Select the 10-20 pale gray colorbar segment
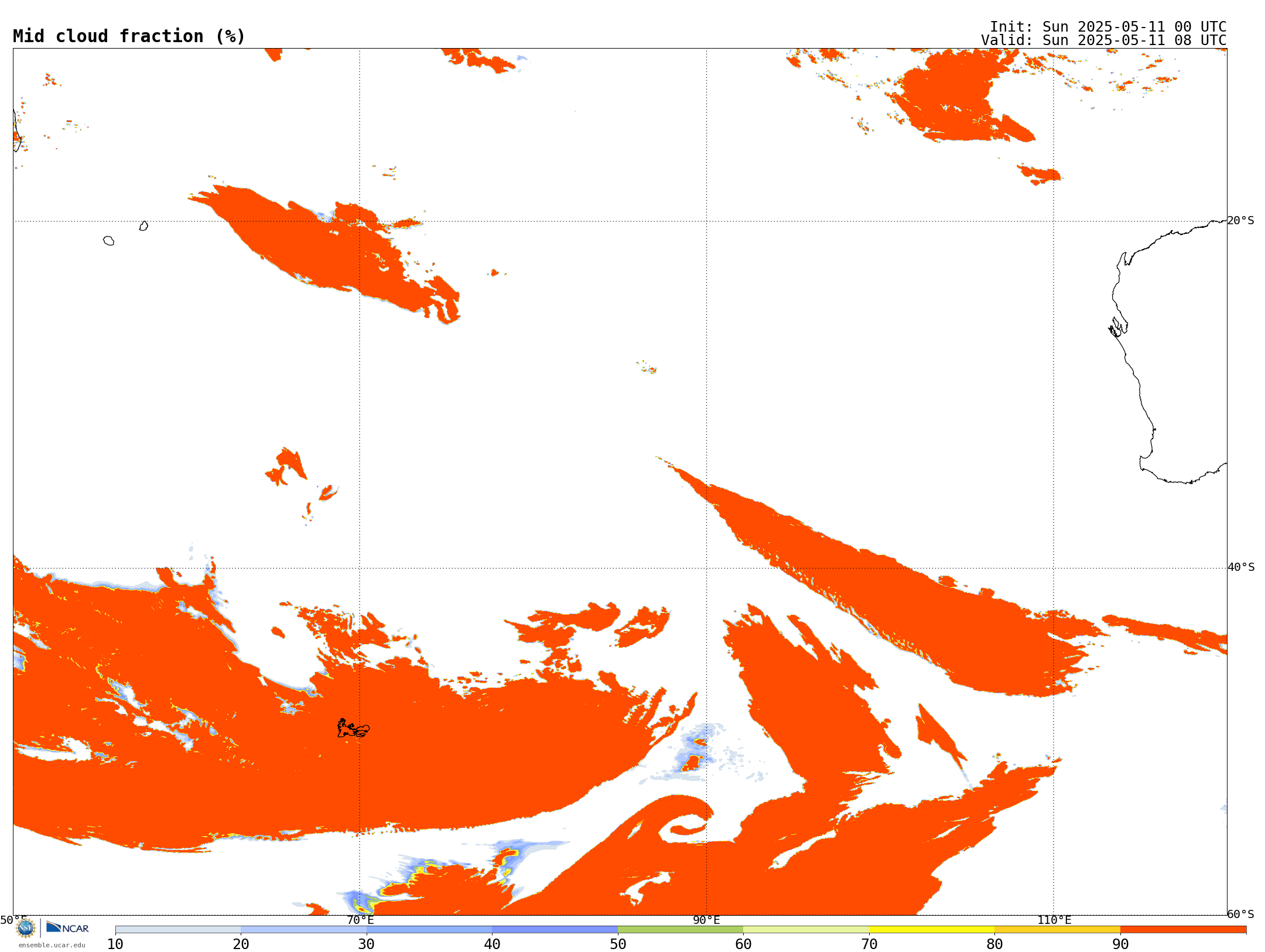 pos(178,930)
